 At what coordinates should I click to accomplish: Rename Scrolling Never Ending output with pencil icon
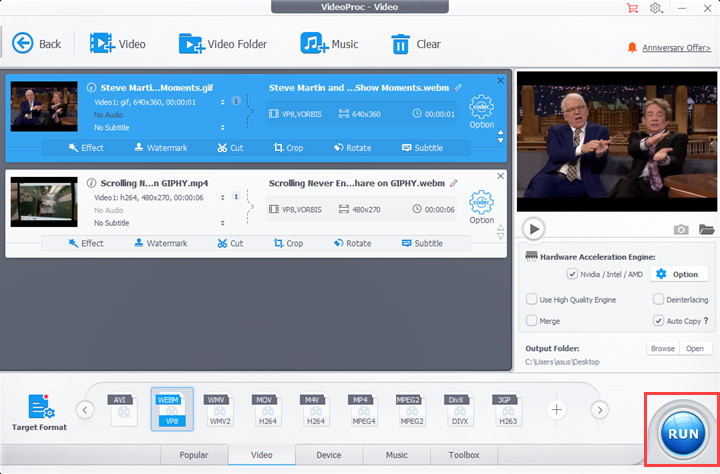pyautogui.click(x=454, y=183)
